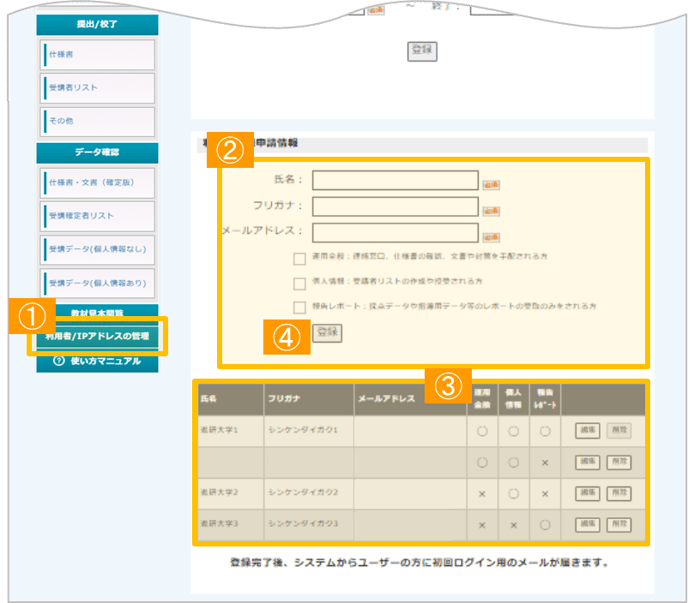Focus the 氏名 text input field
This screenshot has height=603, width=688.
[x=395, y=180]
